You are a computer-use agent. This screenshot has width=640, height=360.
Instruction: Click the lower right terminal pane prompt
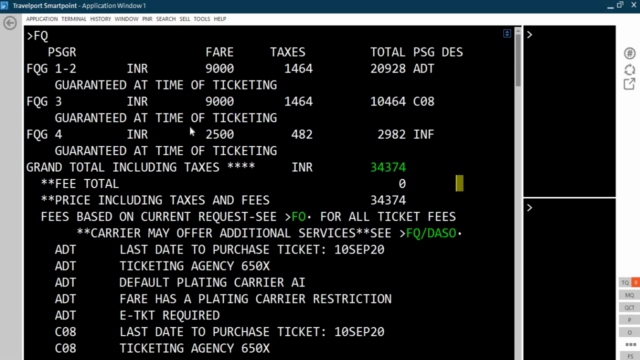(x=530, y=208)
